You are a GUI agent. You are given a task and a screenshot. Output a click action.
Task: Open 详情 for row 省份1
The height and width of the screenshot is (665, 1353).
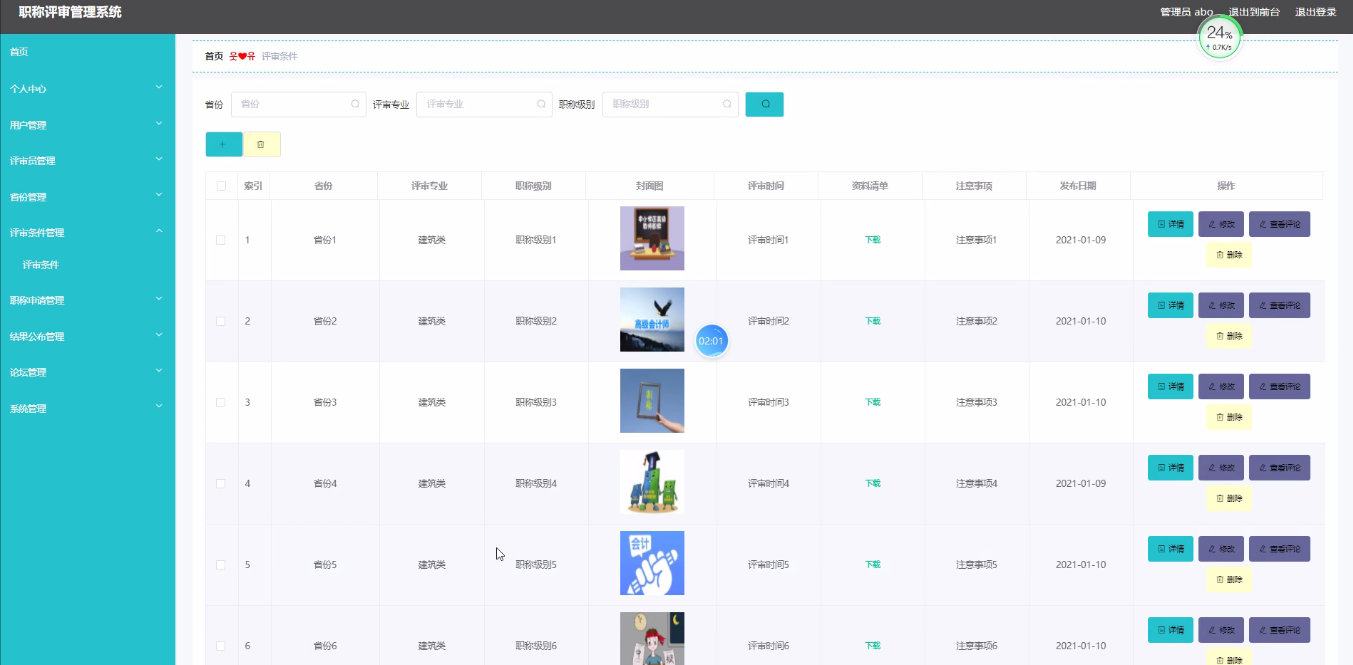click(x=1170, y=224)
